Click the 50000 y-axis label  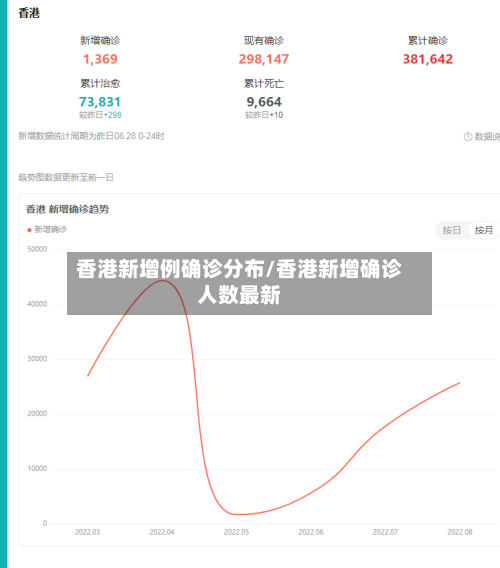click(x=37, y=249)
